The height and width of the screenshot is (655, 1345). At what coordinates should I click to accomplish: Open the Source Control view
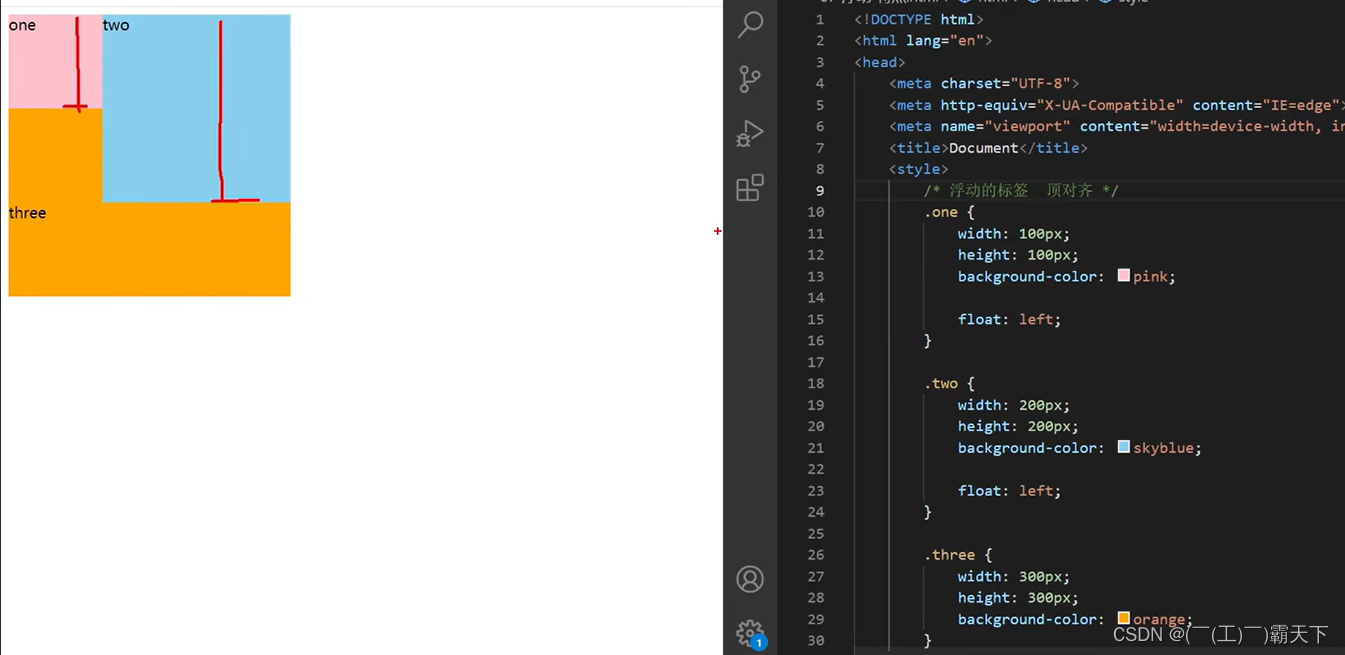coord(750,78)
